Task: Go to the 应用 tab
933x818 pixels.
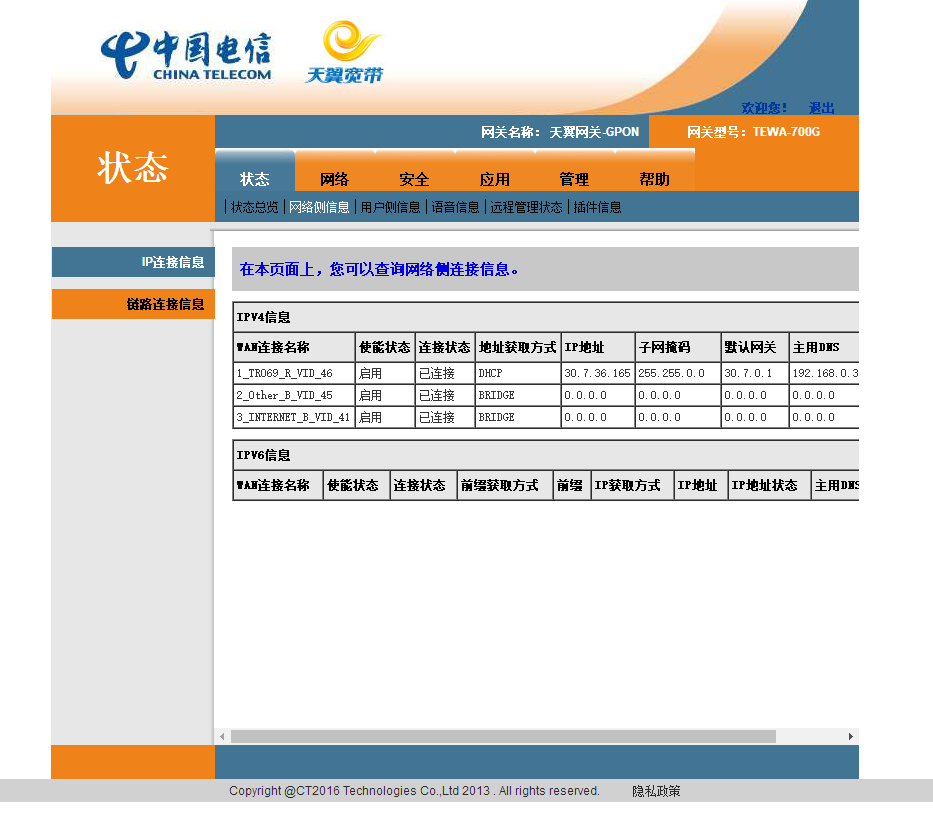Action: point(495,179)
